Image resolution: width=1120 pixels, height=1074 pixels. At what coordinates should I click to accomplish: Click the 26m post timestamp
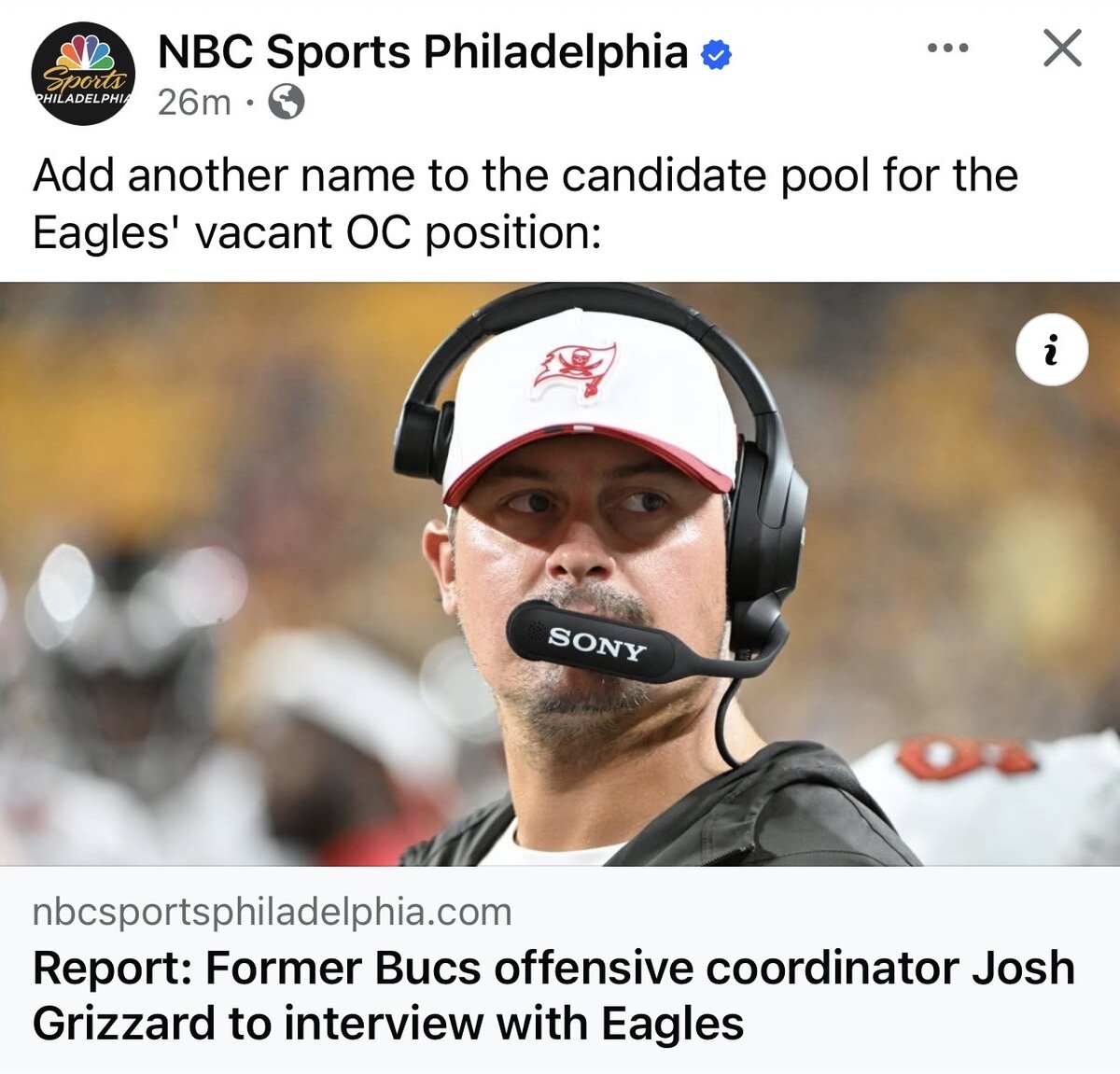click(194, 102)
